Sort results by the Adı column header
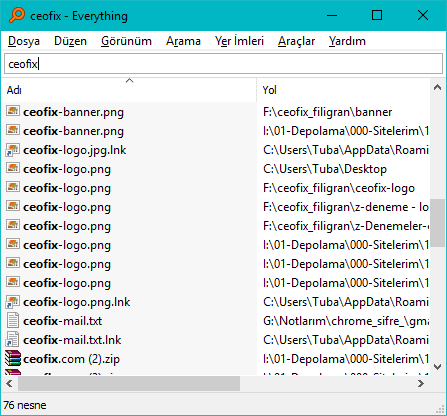 (x=129, y=90)
